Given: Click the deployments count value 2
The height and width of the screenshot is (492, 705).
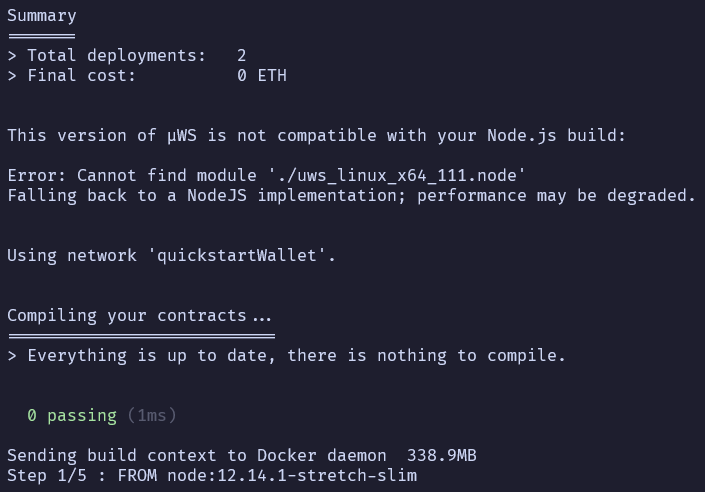Looking at the screenshot, I should (x=242, y=55).
